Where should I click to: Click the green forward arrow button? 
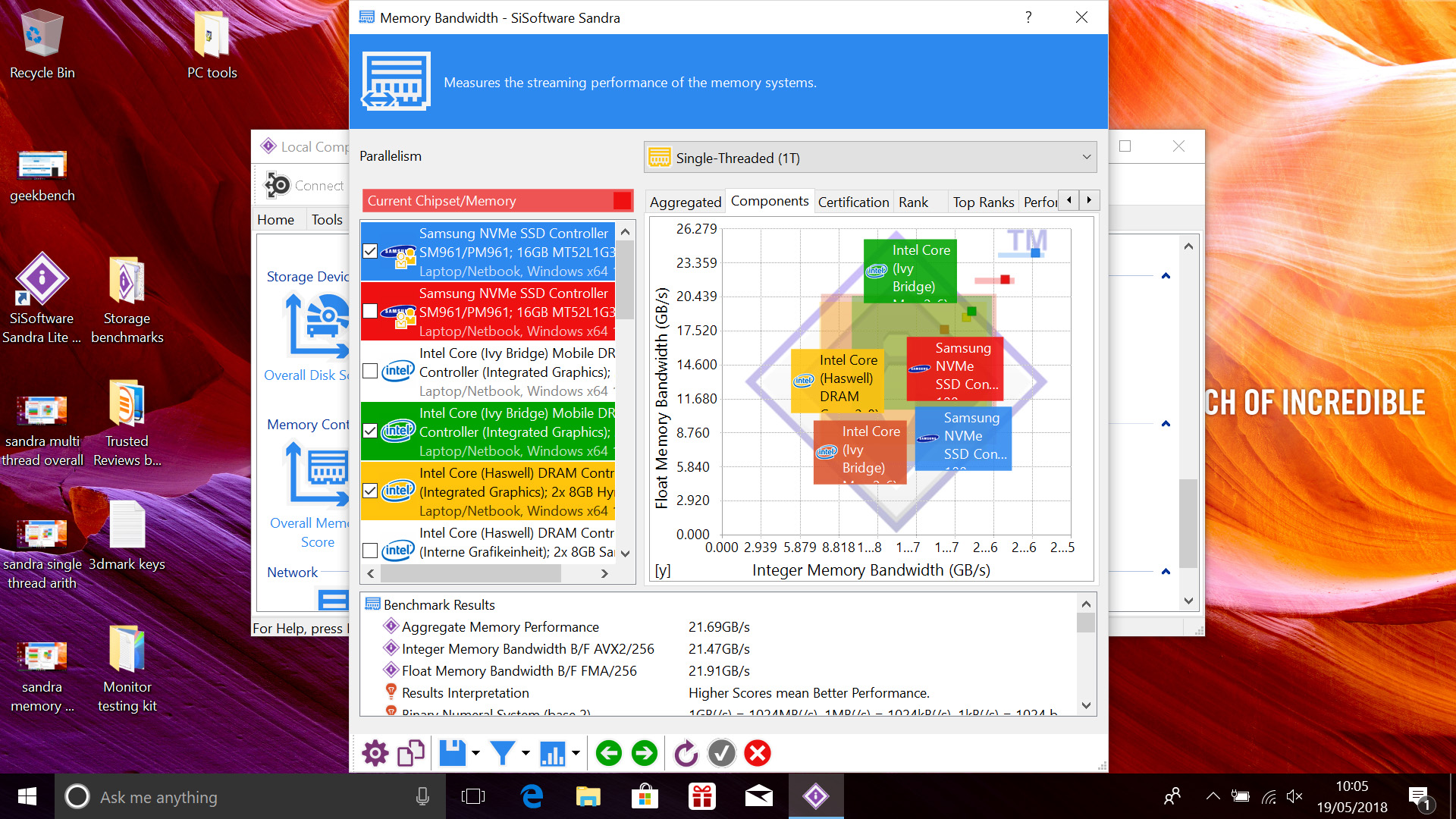(x=645, y=753)
